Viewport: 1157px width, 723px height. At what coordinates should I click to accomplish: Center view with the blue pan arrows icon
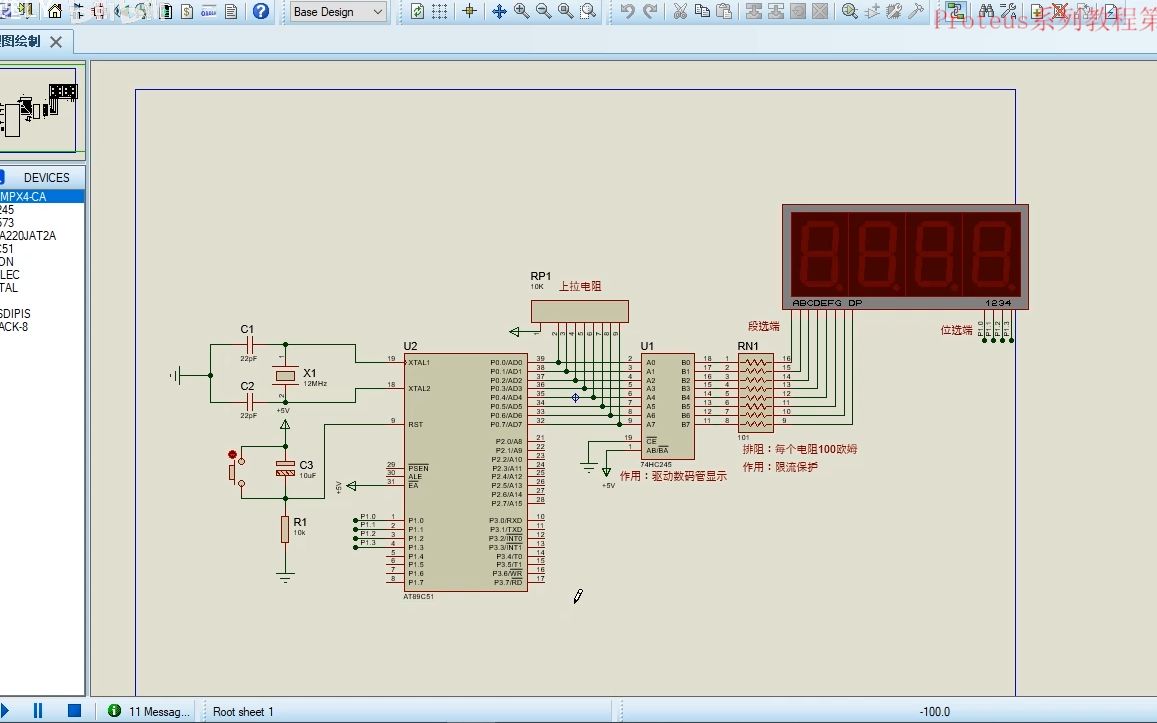pos(500,12)
